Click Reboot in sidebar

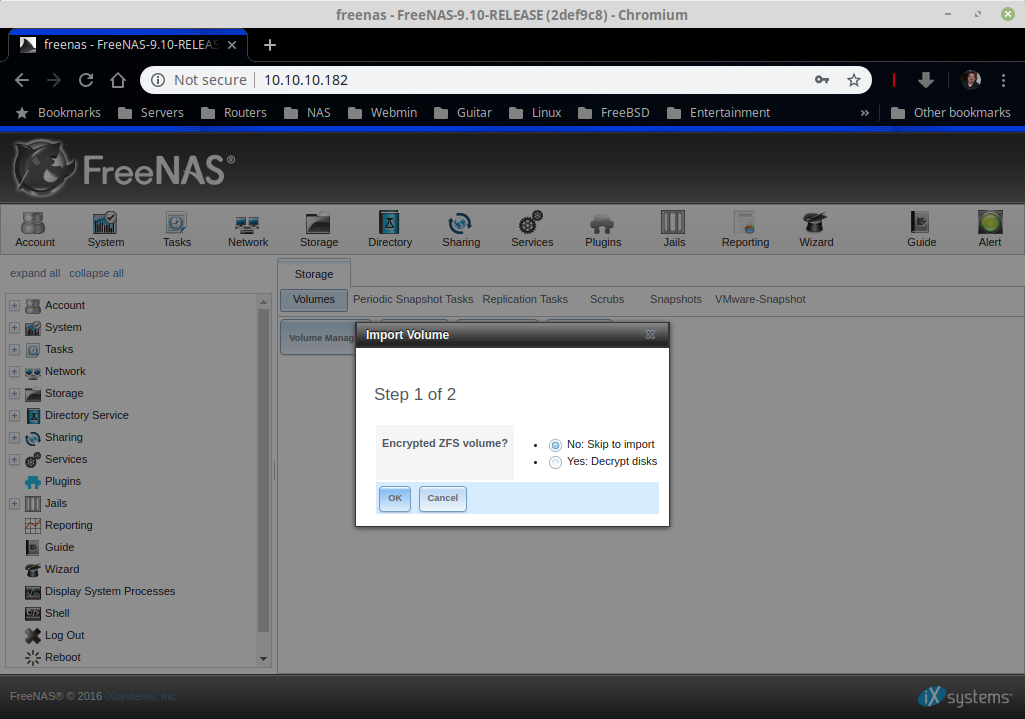(x=63, y=657)
